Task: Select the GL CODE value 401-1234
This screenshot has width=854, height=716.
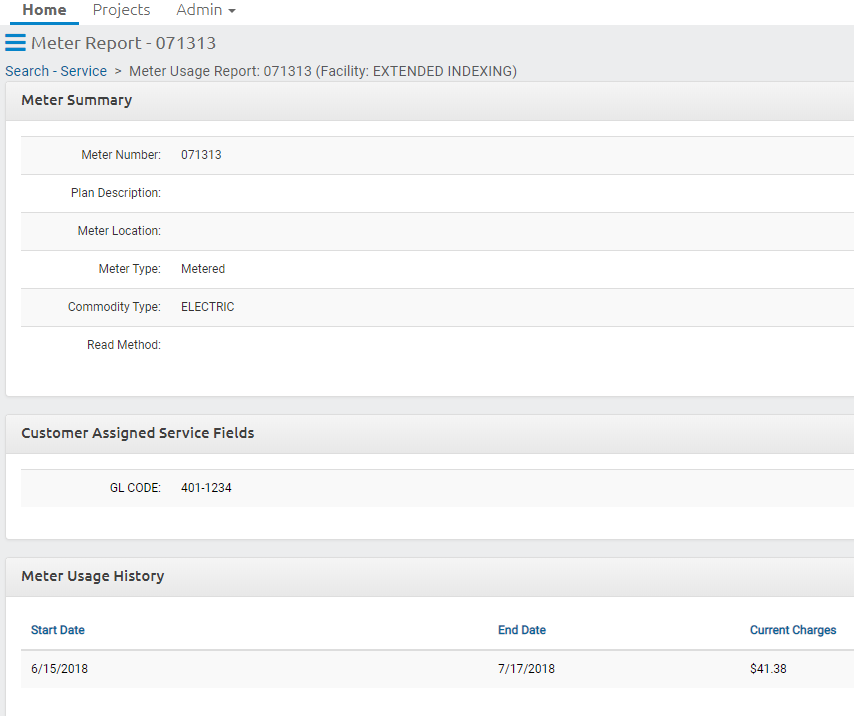Action: click(206, 488)
